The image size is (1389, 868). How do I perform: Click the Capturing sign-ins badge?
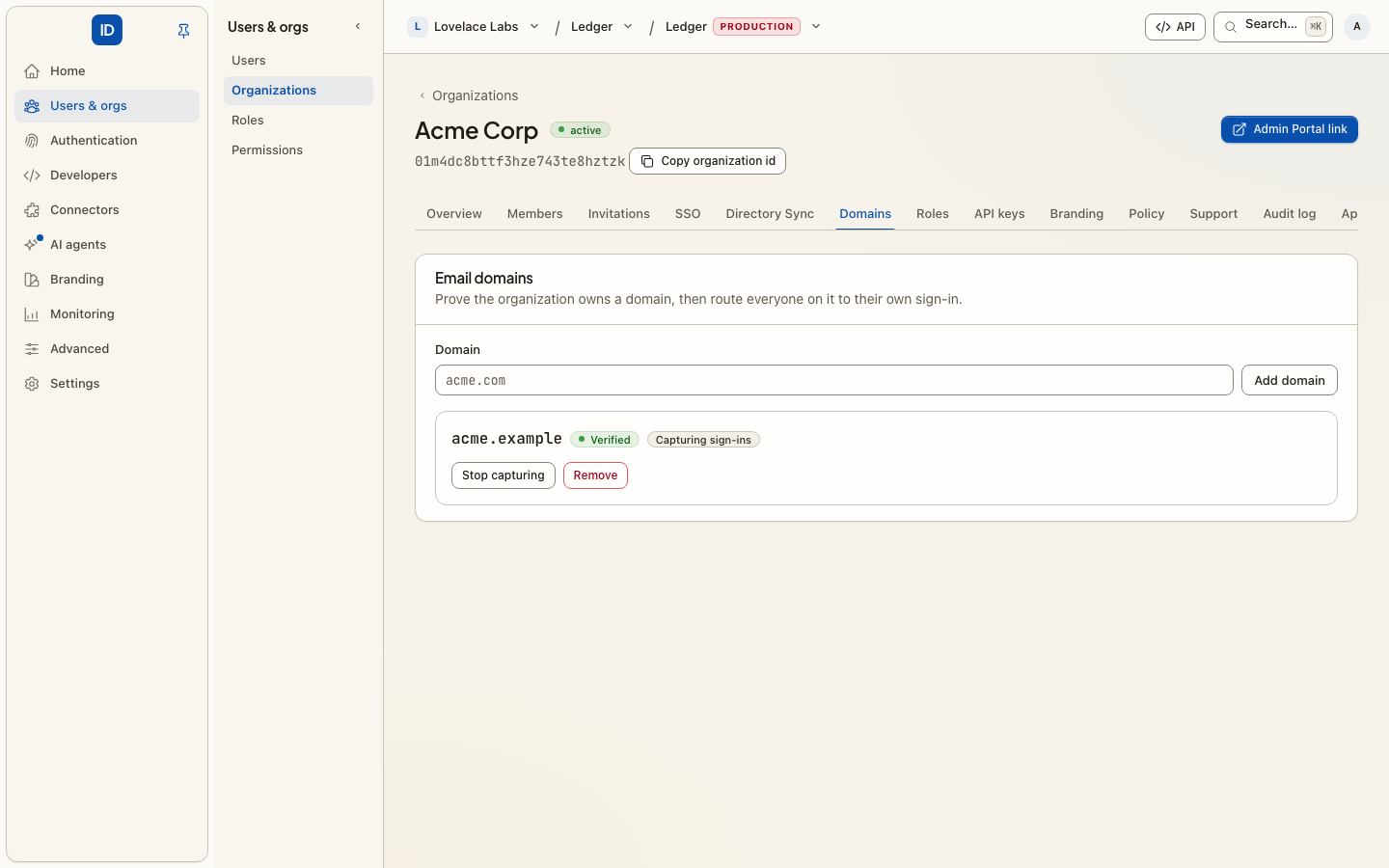(x=703, y=440)
